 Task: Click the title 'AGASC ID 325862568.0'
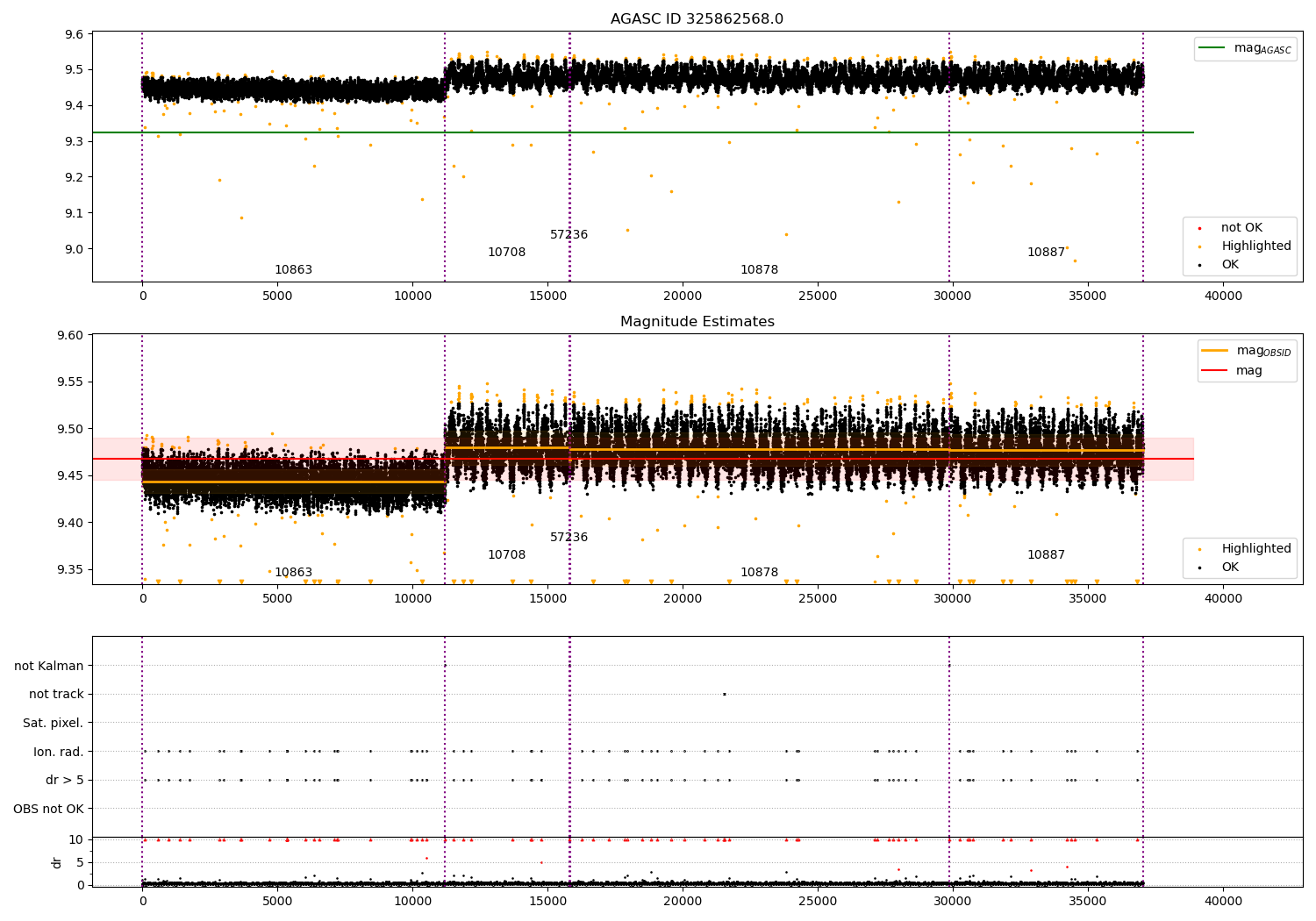pyautogui.click(x=697, y=19)
